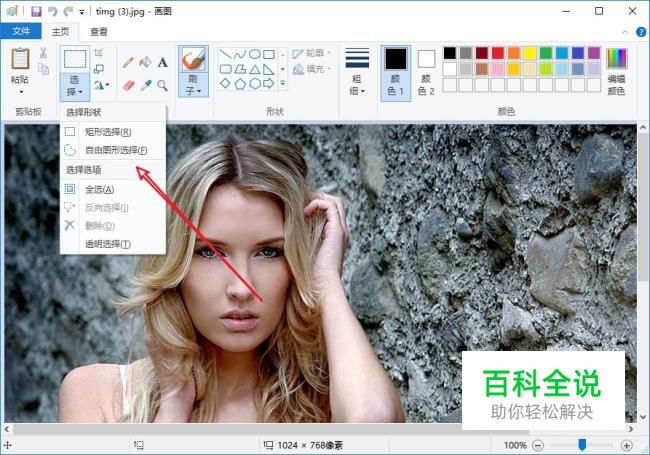This screenshot has width=650, height=455.
Task: Select the Right arrow shape
Action: (269, 84)
